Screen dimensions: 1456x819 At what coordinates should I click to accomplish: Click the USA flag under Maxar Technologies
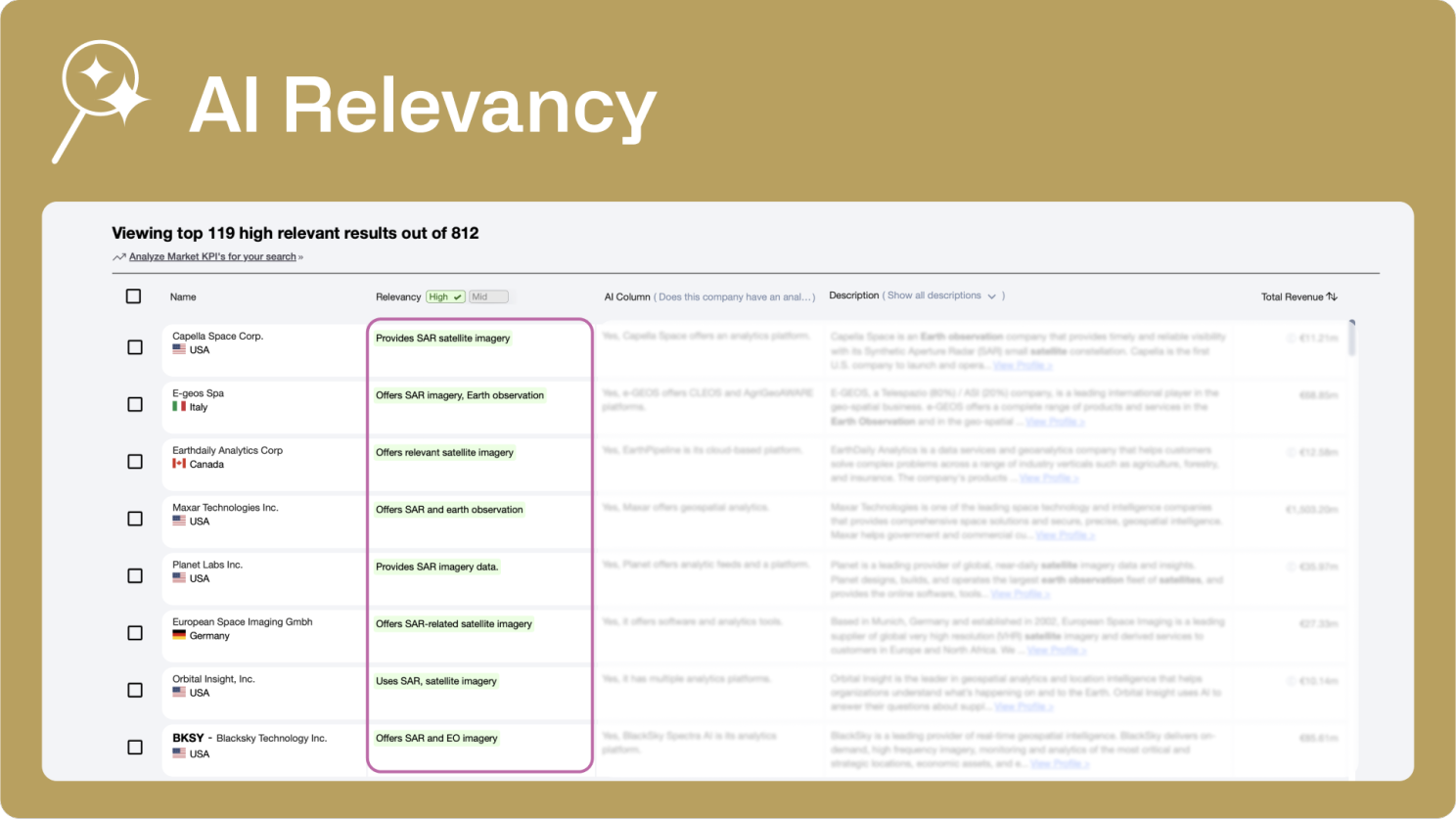(x=179, y=521)
